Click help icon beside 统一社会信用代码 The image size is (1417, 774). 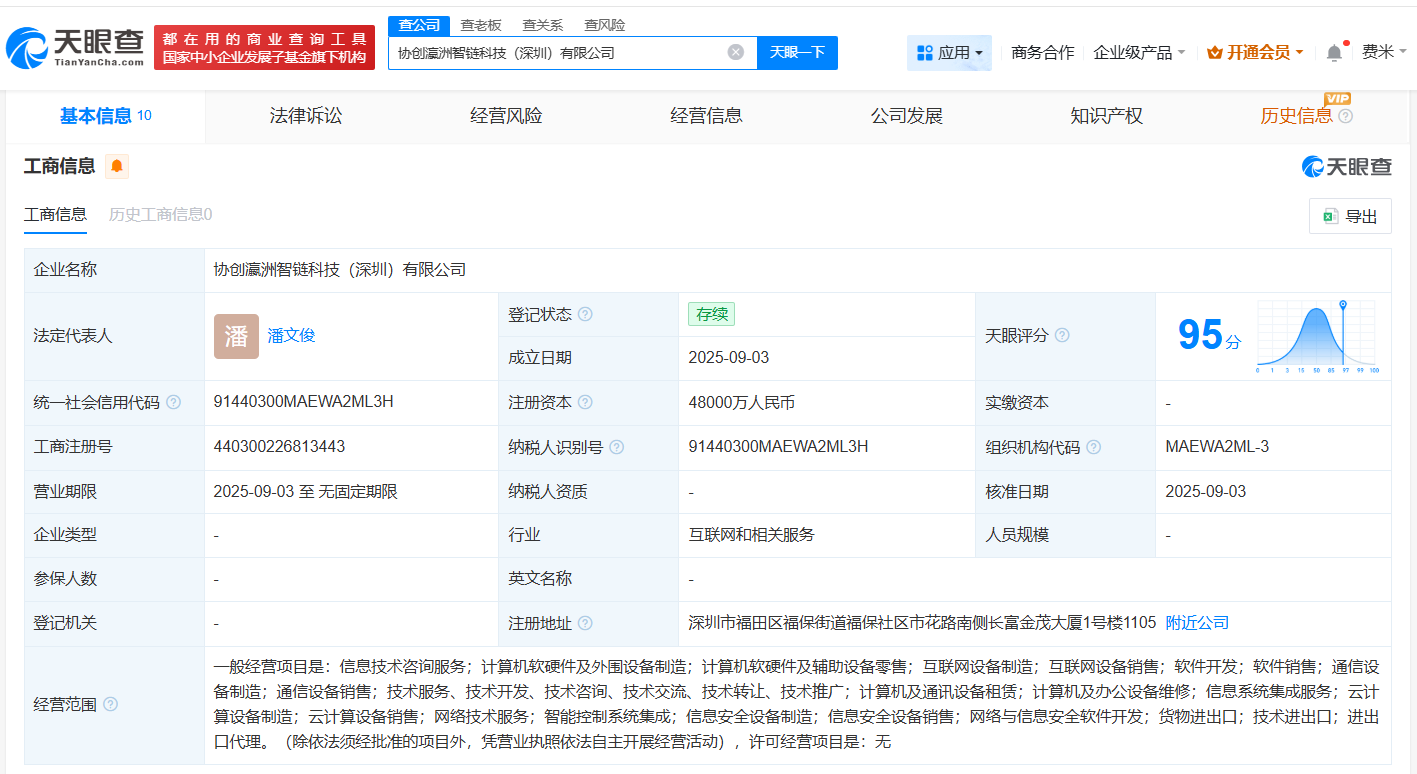pos(173,403)
